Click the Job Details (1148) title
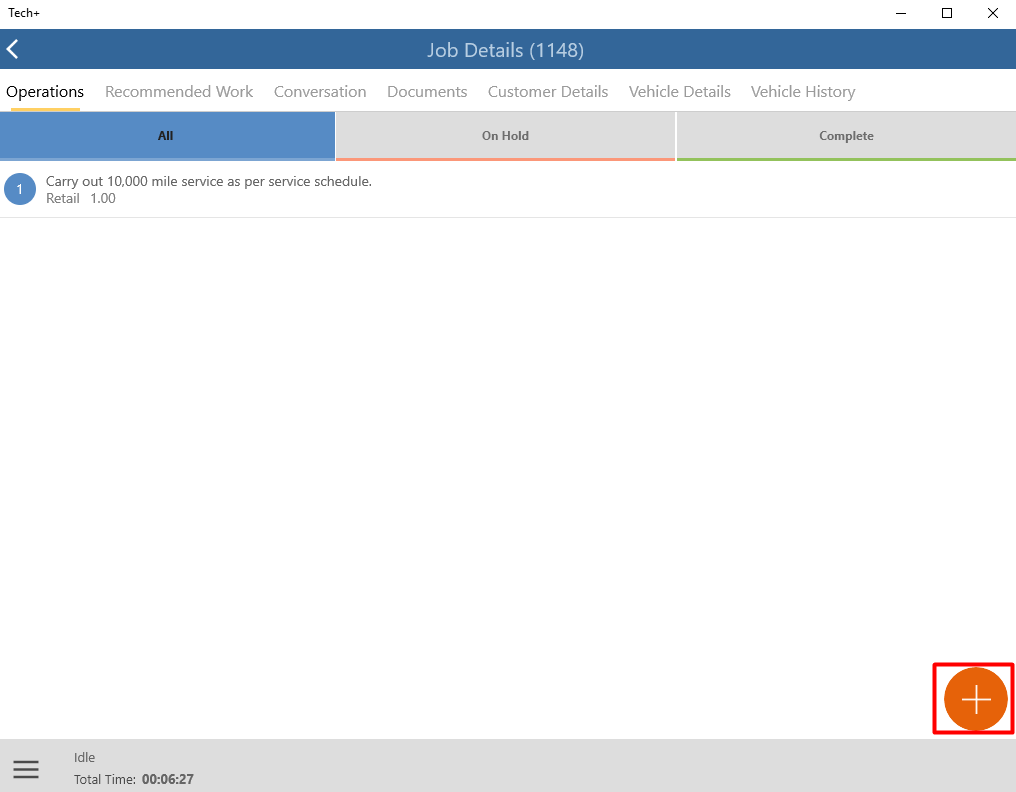 (x=505, y=50)
